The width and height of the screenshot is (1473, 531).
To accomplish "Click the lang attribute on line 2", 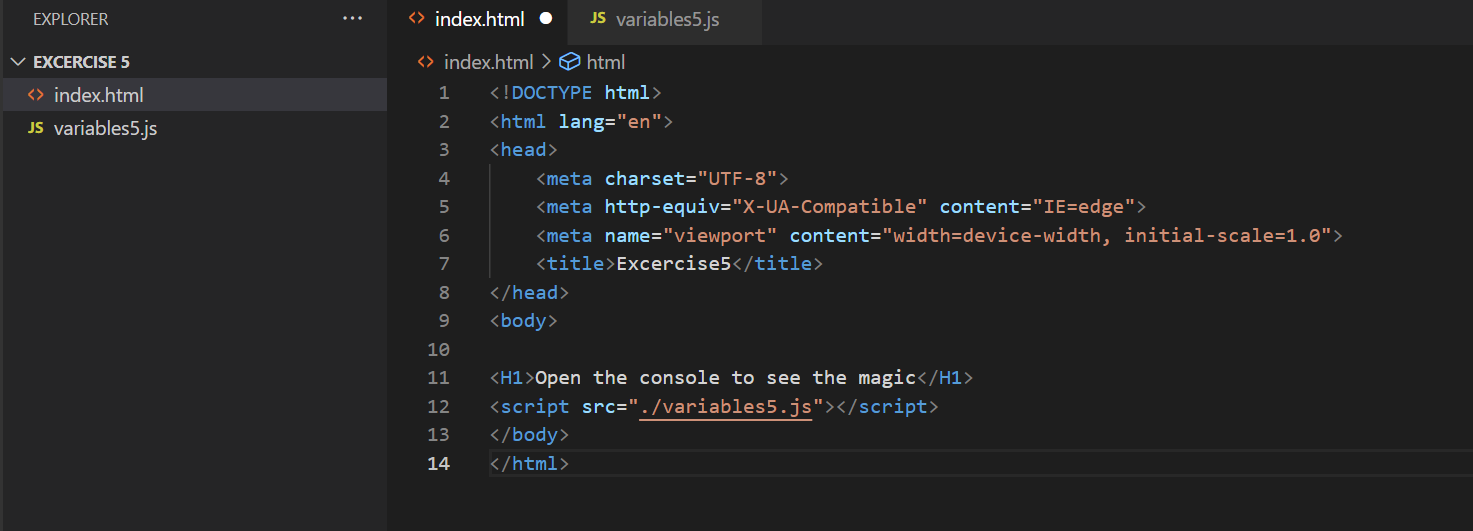I will pyautogui.click(x=582, y=122).
